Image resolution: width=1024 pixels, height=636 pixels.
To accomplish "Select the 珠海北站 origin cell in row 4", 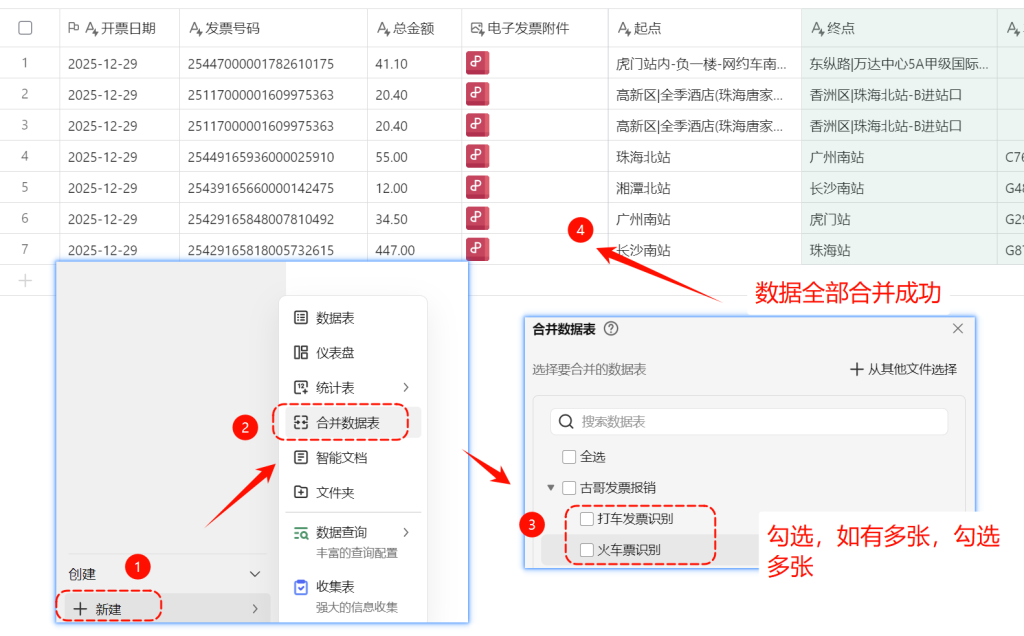I will (705, 157).
